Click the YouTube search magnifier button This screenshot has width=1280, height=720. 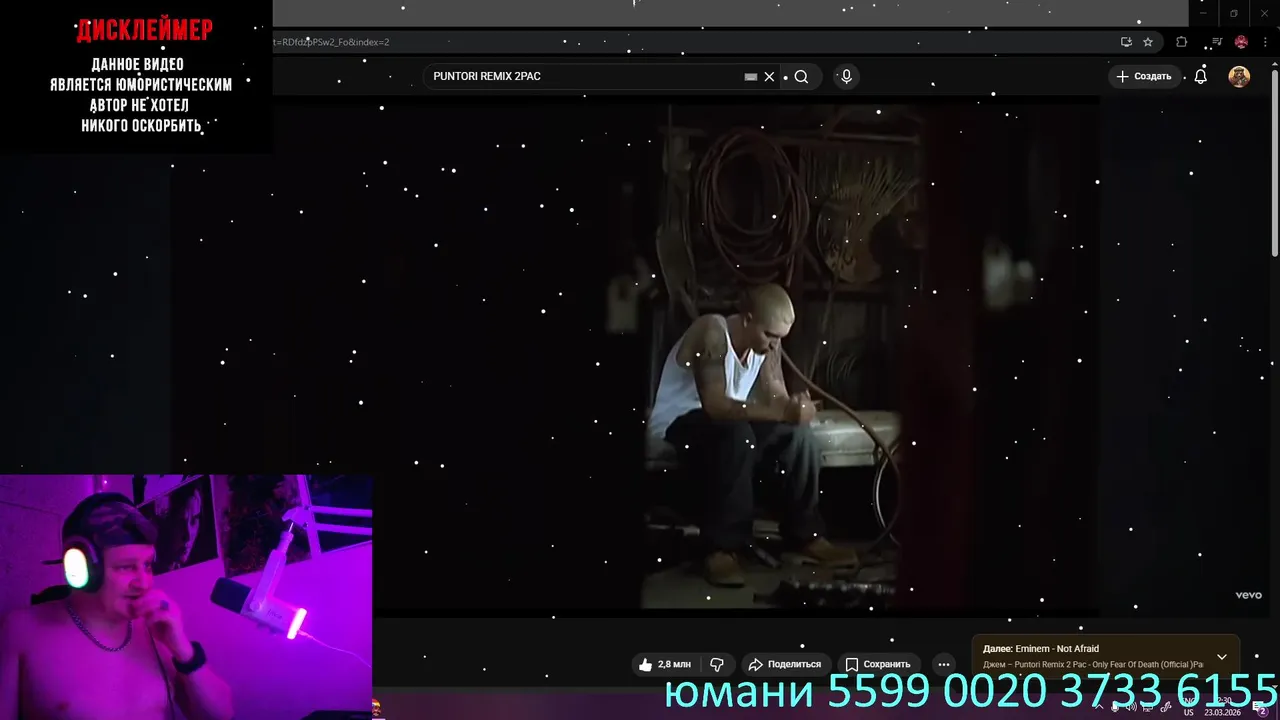click(801, 76)
